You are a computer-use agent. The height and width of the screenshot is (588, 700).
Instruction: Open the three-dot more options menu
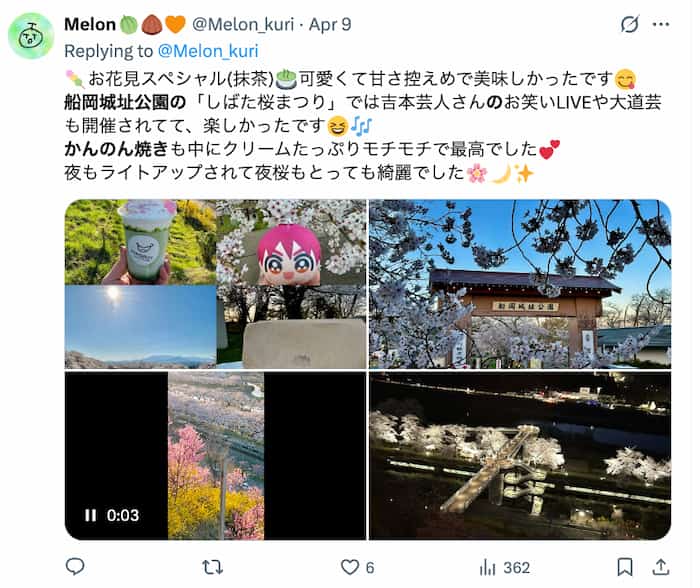point(661,24)
